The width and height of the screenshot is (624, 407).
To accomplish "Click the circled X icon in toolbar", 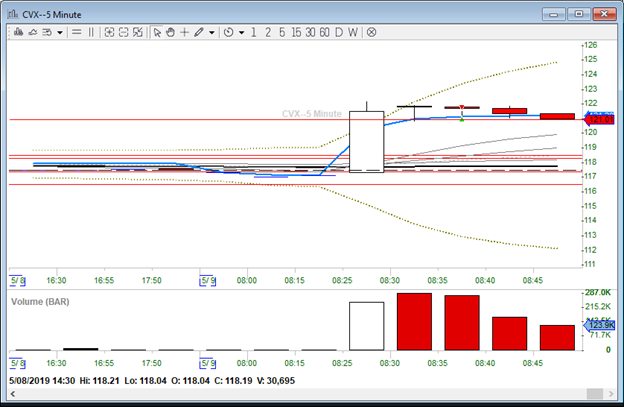I will pos(372,32).
